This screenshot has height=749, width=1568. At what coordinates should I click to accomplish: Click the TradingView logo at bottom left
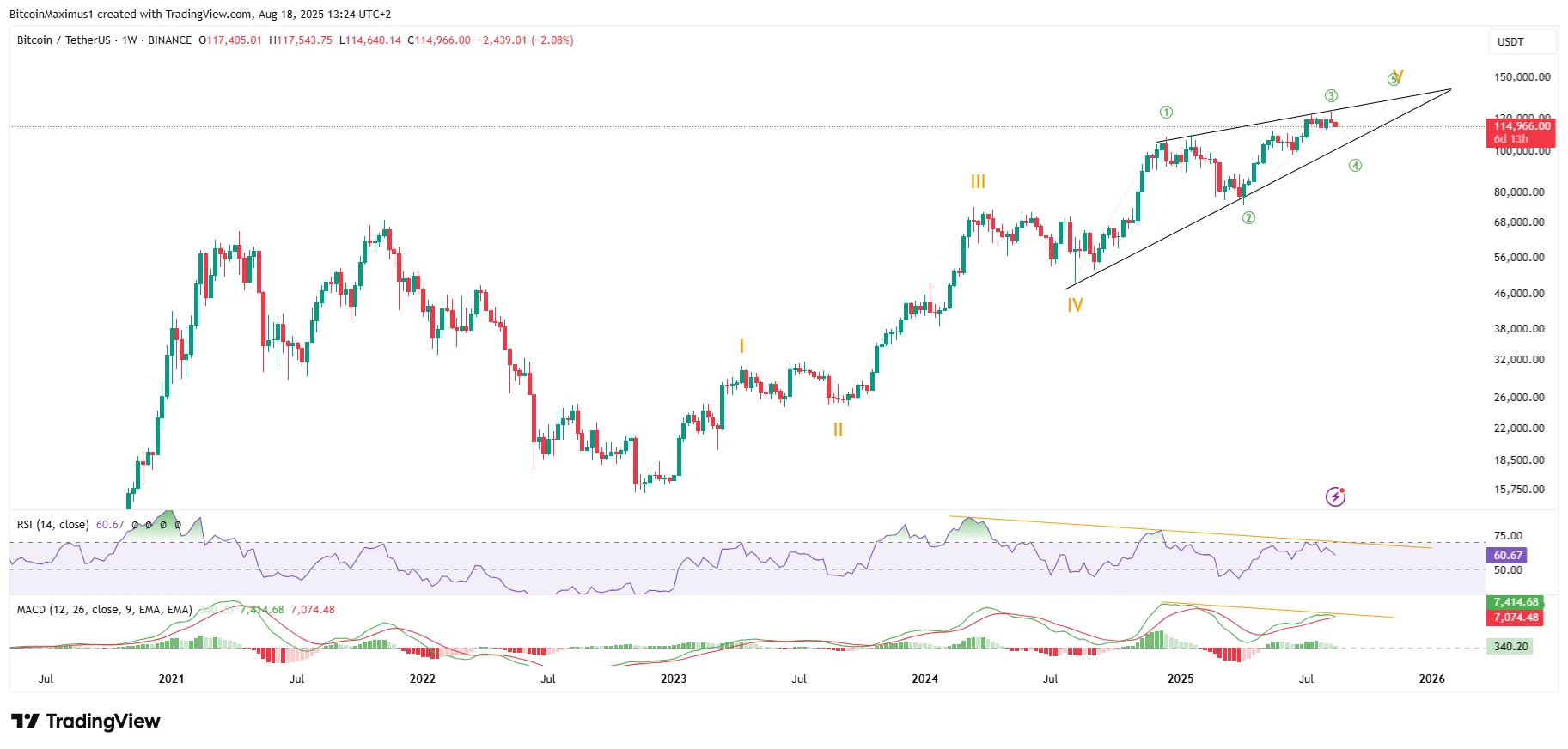pos(85,721)
